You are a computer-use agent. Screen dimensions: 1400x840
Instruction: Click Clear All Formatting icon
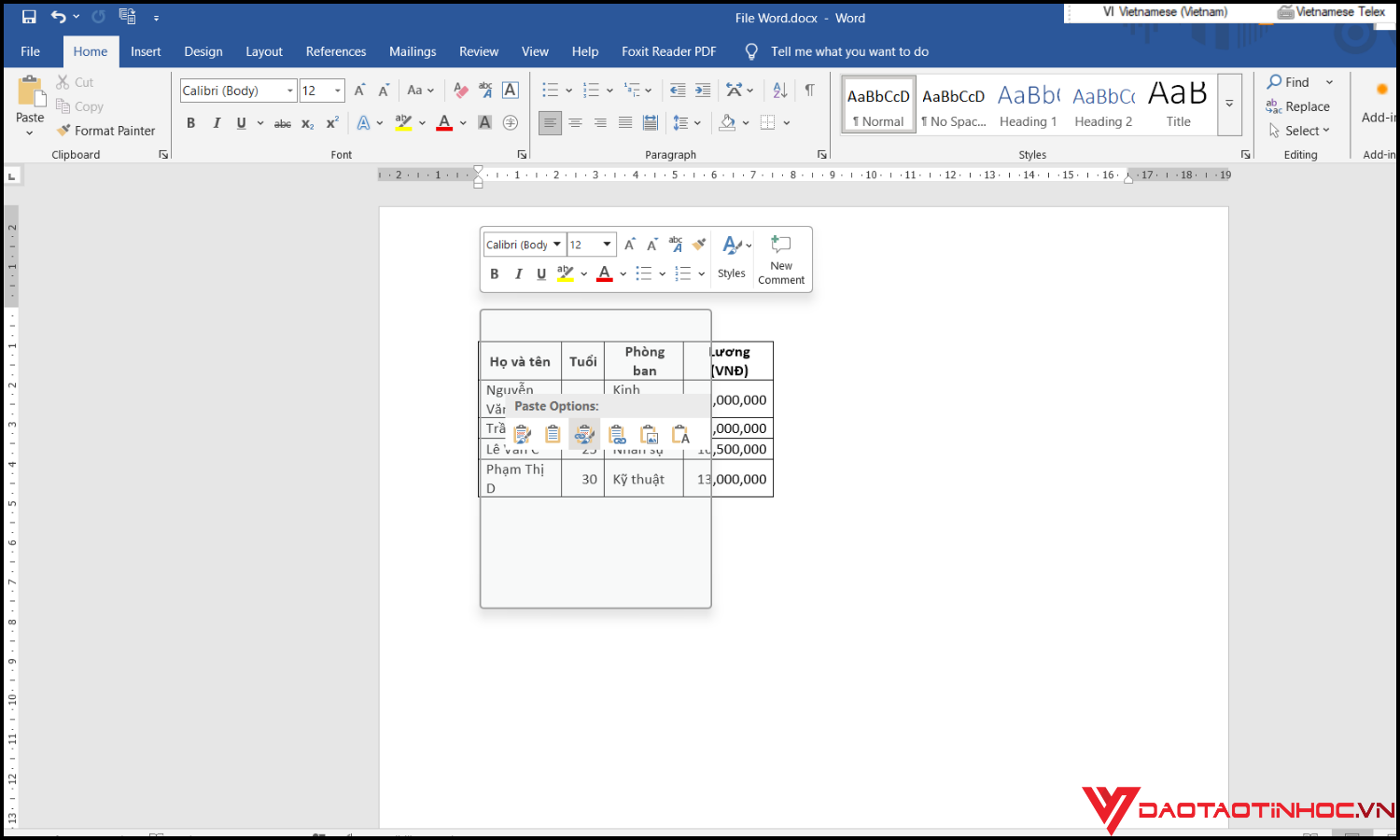point(460,91)
